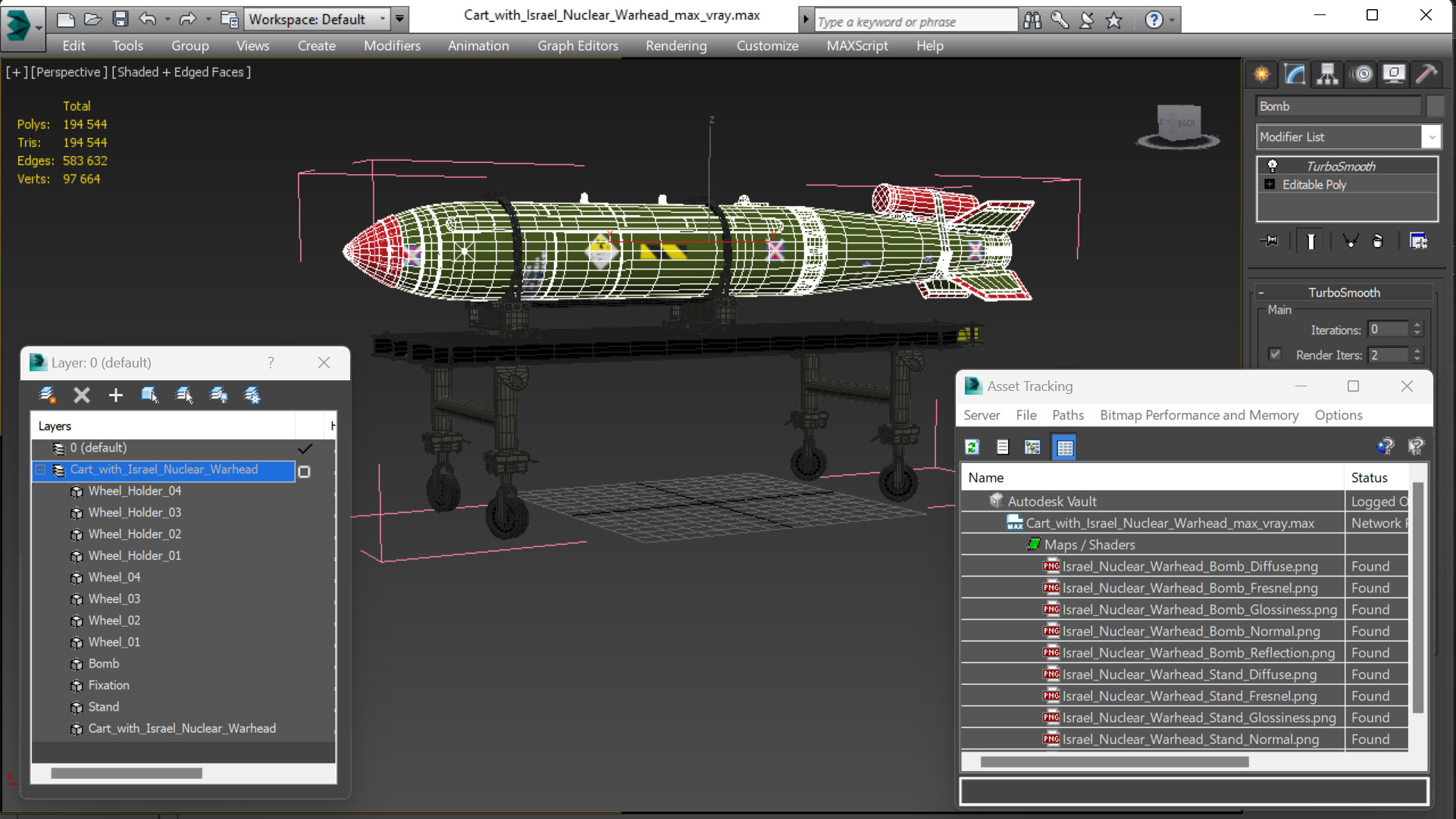Open the quick access toolbar arrow dropdown
This screenshot has height=819, width=1456.
[x=399, y=19]
